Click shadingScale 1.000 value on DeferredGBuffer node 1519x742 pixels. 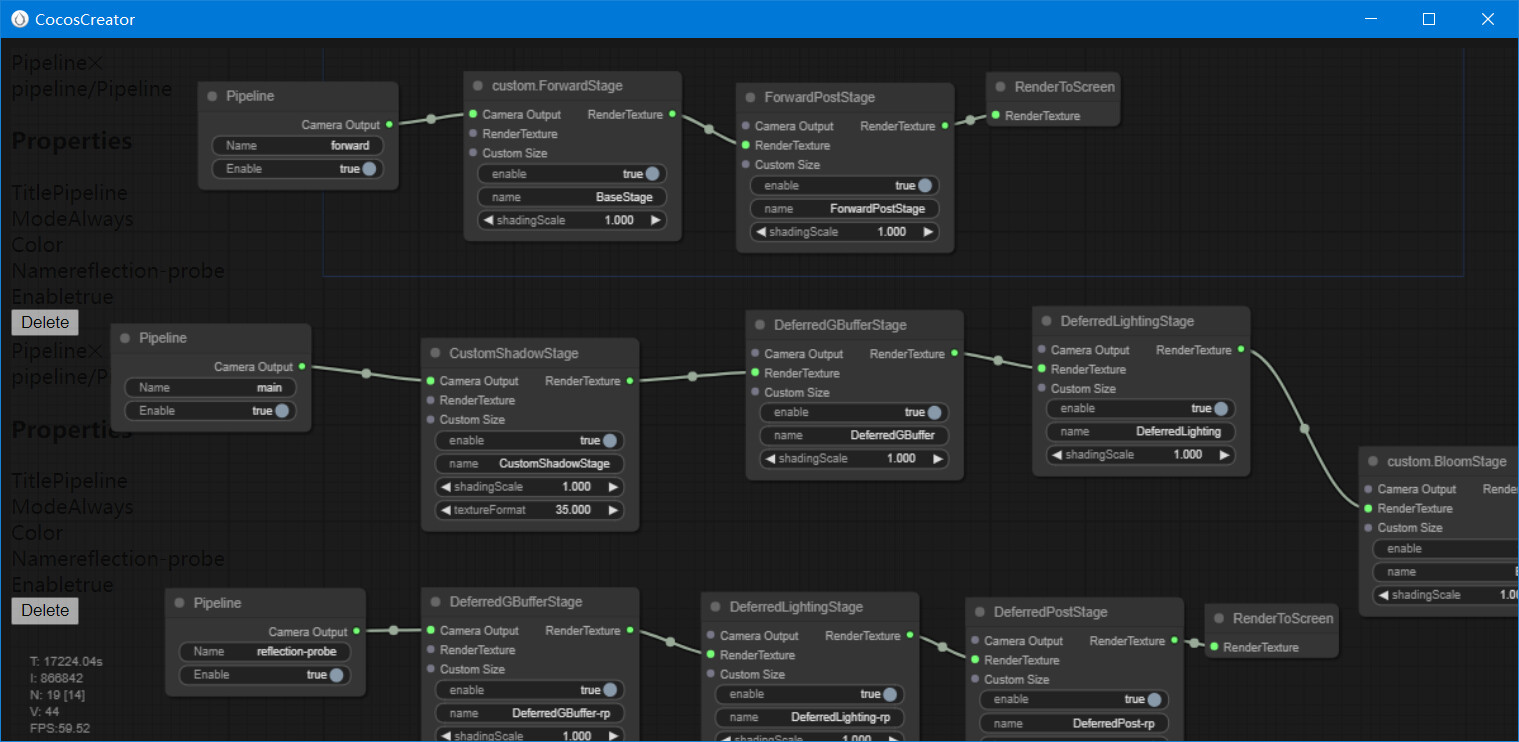tap(901, 459)
